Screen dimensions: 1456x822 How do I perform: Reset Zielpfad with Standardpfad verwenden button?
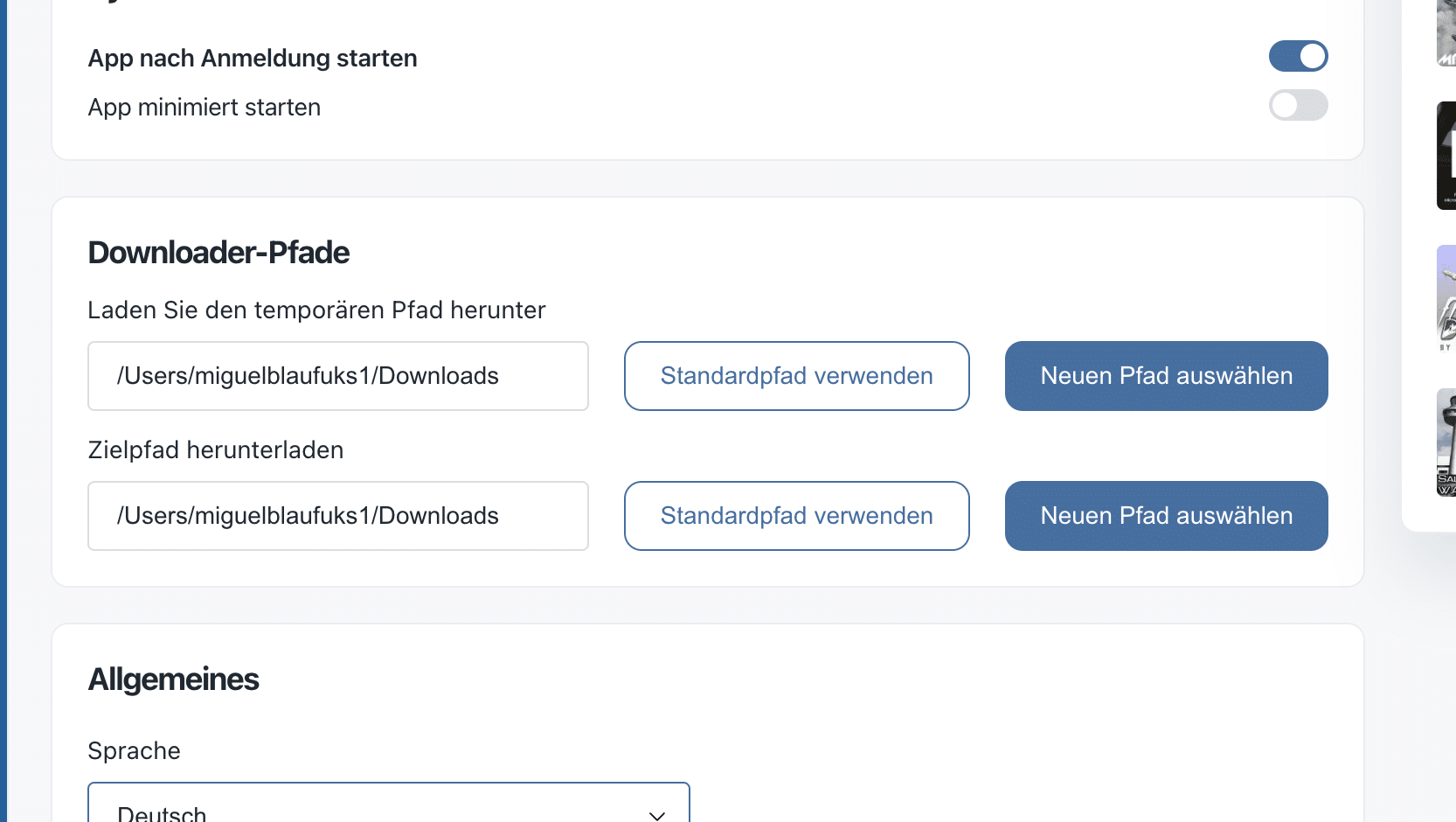[796, 516]
